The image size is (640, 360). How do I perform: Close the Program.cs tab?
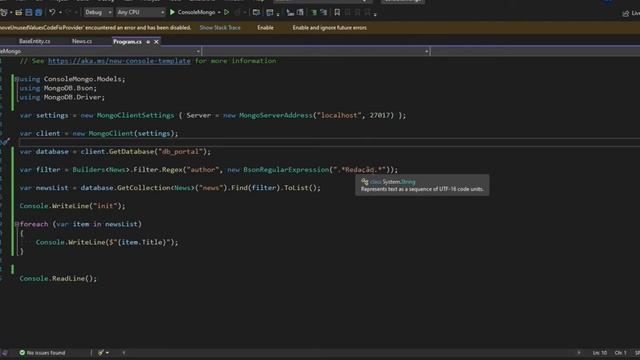156,42
